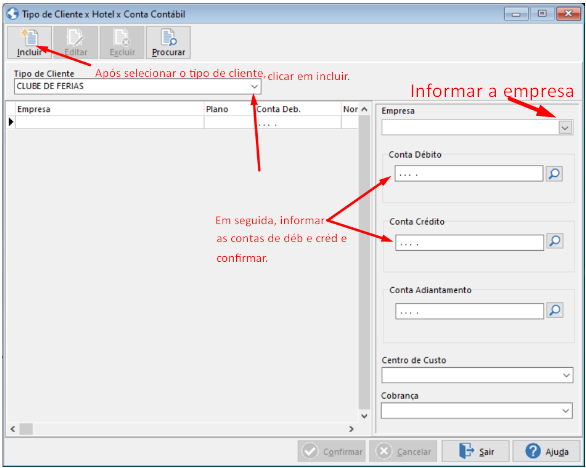Click the horizontal scrollbar thumb

(x=26, y=429)
